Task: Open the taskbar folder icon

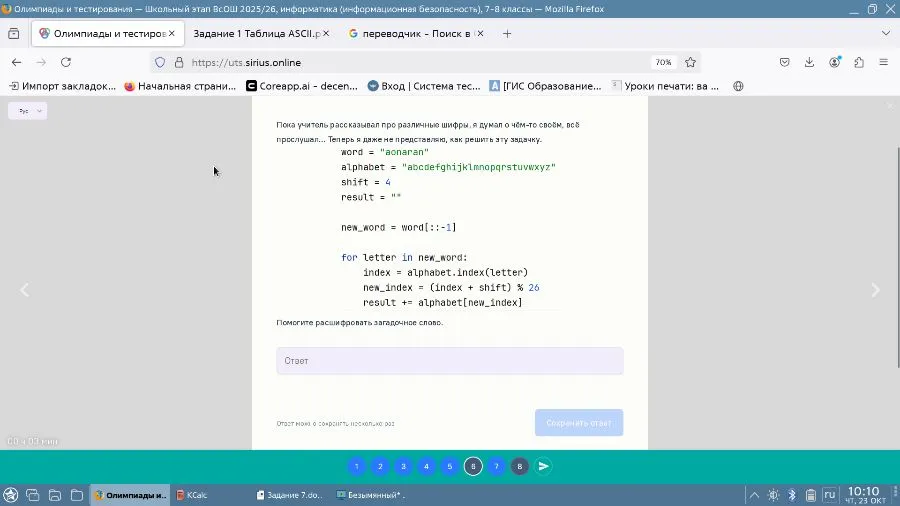Action: [x=76, y=495]
